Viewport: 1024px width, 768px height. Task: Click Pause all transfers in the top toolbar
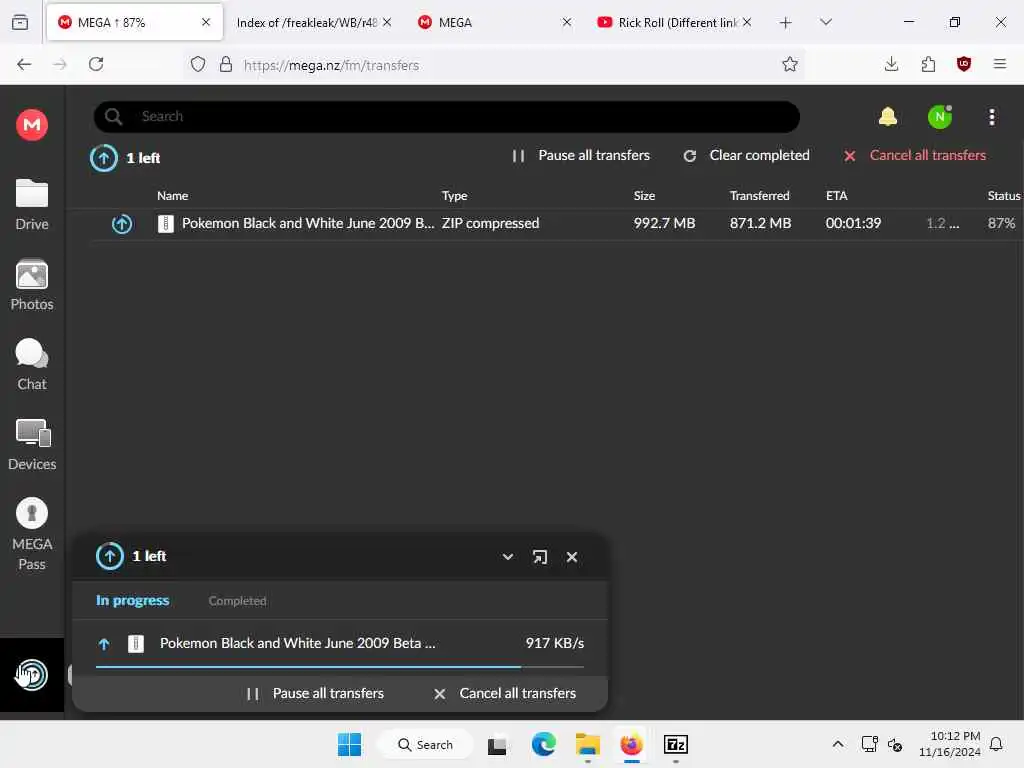[581, 155]
